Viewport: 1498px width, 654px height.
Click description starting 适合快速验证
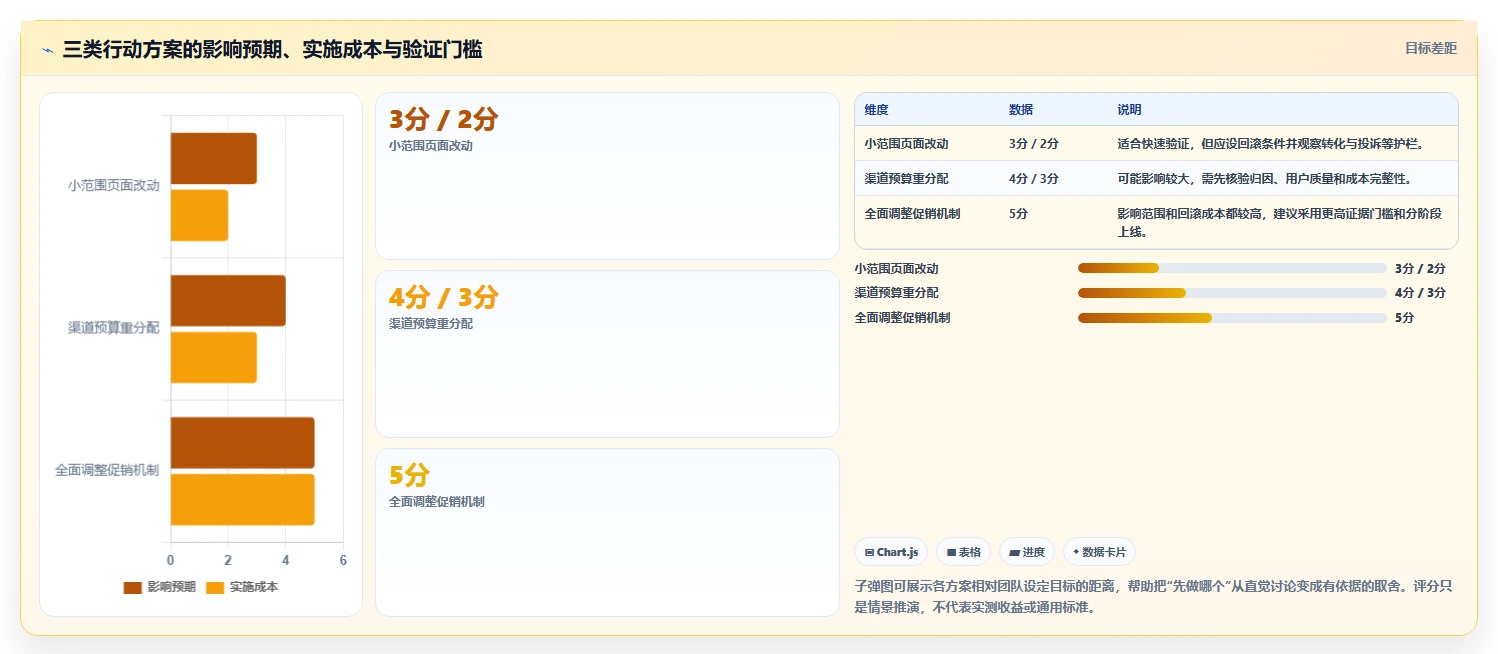pyautogui.click(x=1270, y=144)
